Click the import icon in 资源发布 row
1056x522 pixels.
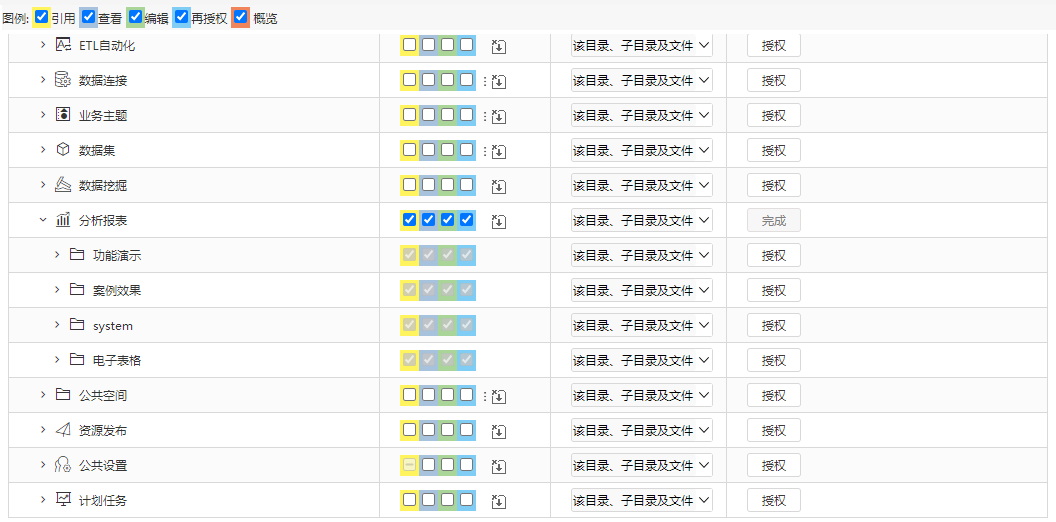[498, 432]
